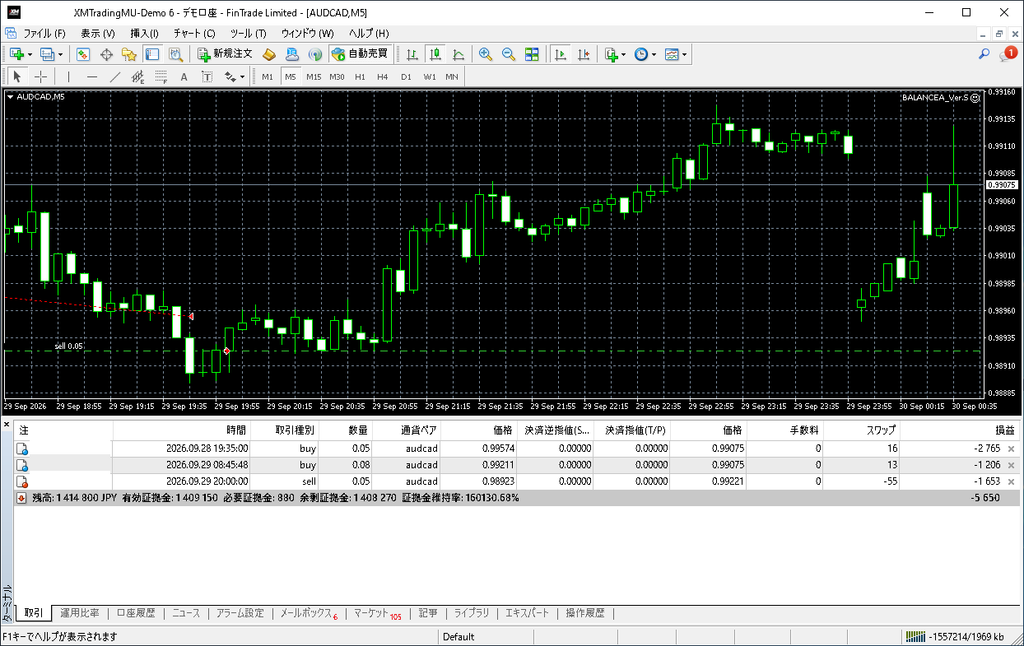Open the Data Window crosshair-circle icon

coord(106,54)
